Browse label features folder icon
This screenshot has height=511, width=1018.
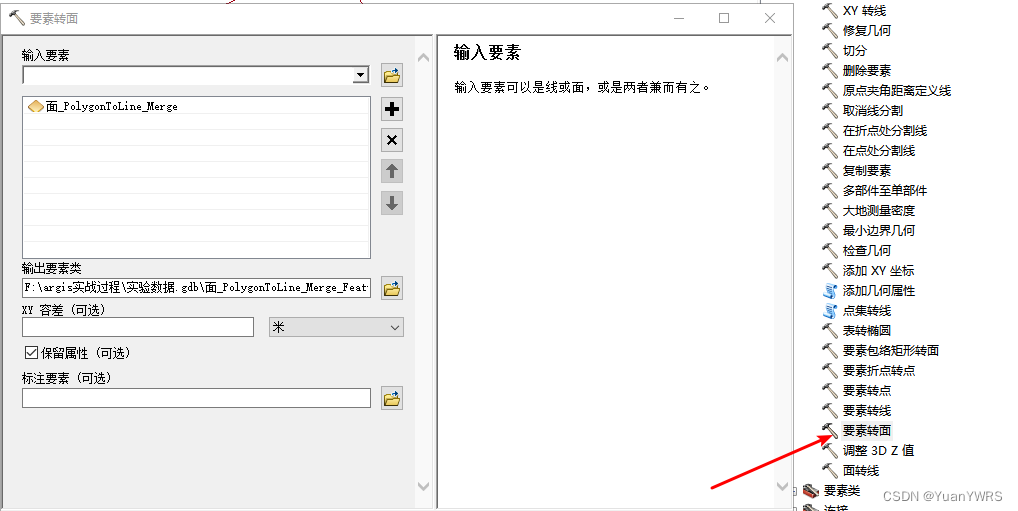click(x=391, y=398)
